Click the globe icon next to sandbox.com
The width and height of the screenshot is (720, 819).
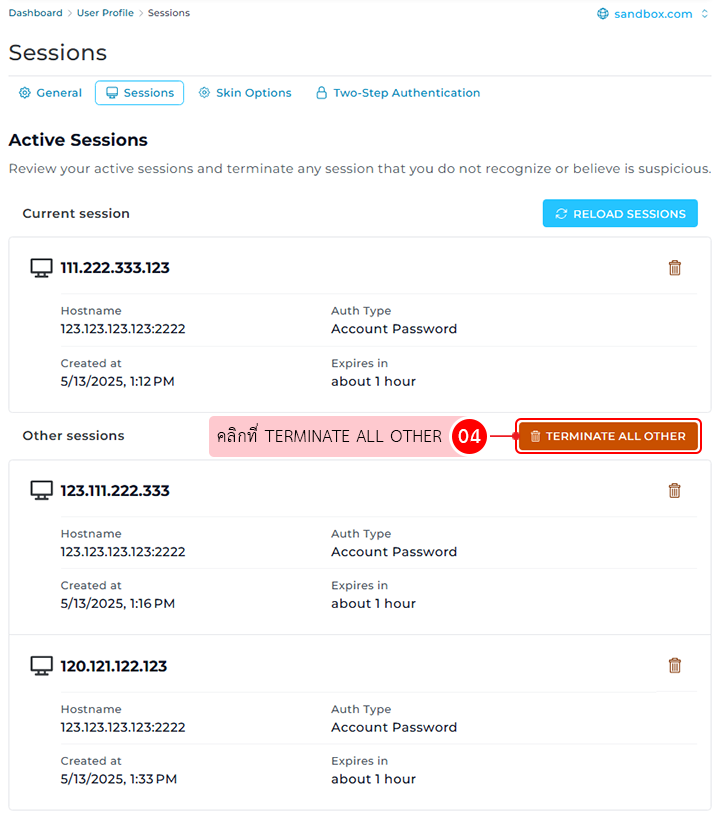click(603, 14)
